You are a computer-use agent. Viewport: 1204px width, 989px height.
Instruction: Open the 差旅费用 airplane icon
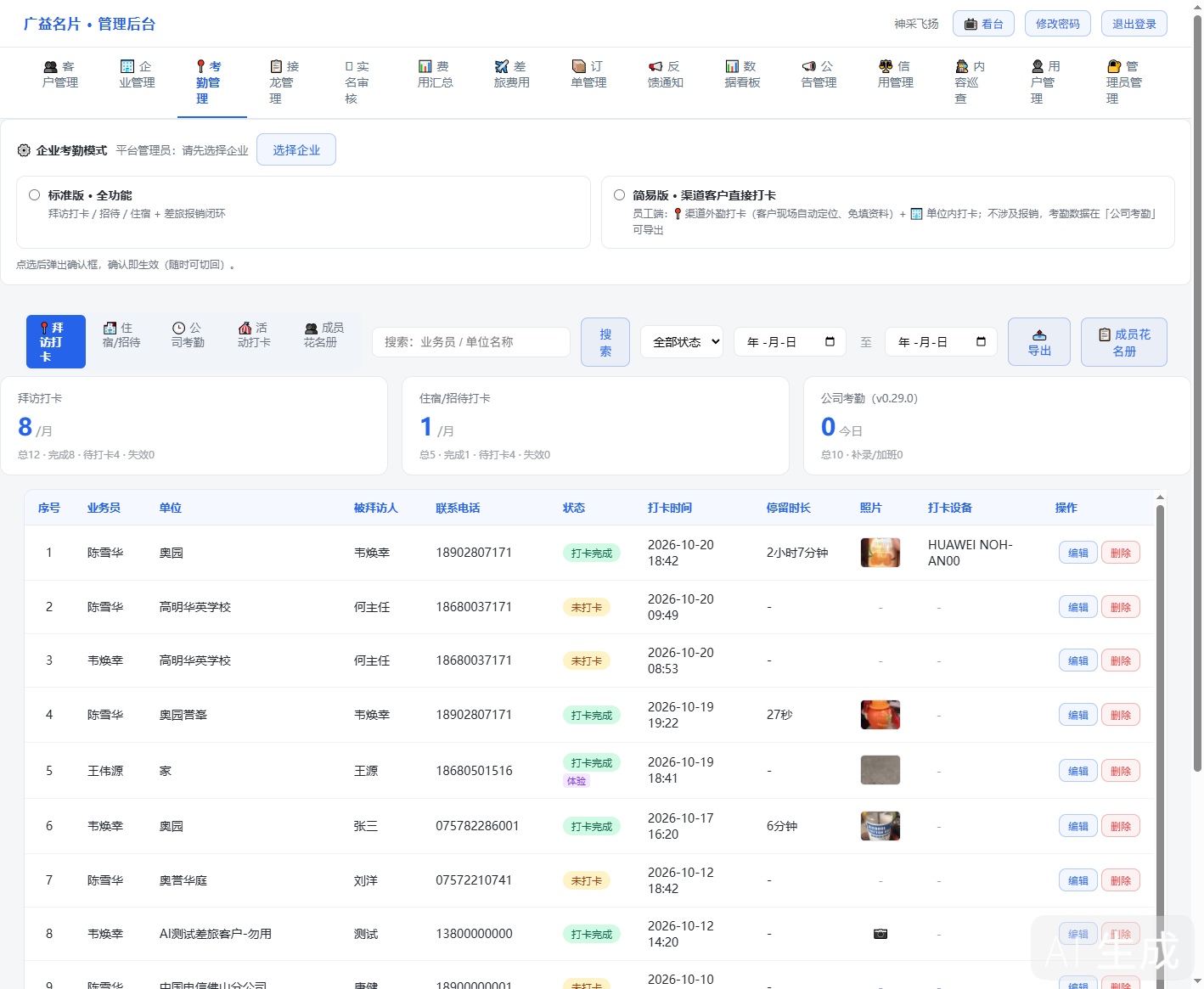point(502,66)
